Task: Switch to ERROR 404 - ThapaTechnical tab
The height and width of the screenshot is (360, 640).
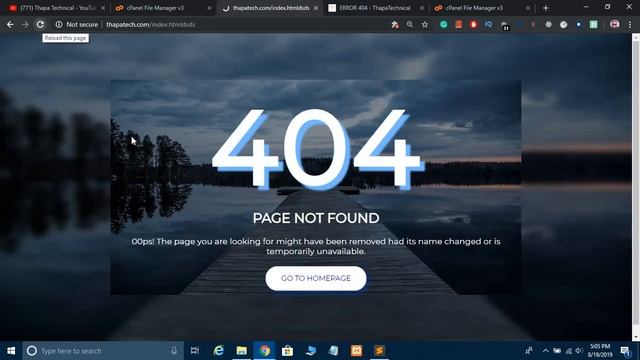Action: (x=375, y=8)
